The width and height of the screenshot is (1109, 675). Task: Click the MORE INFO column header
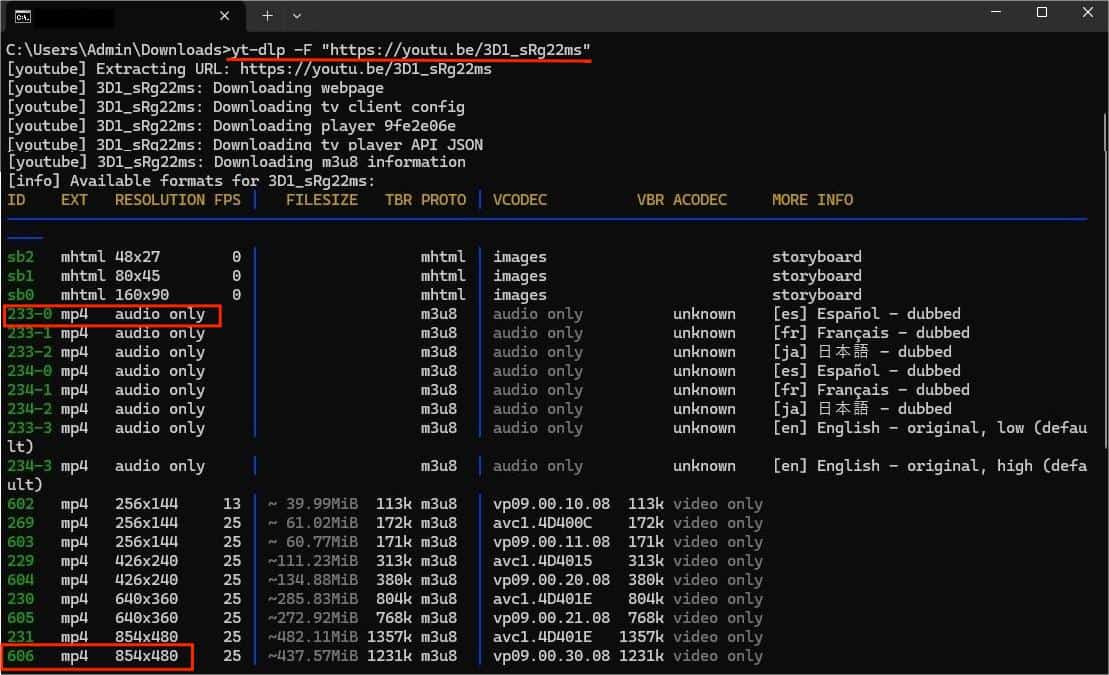812,200
